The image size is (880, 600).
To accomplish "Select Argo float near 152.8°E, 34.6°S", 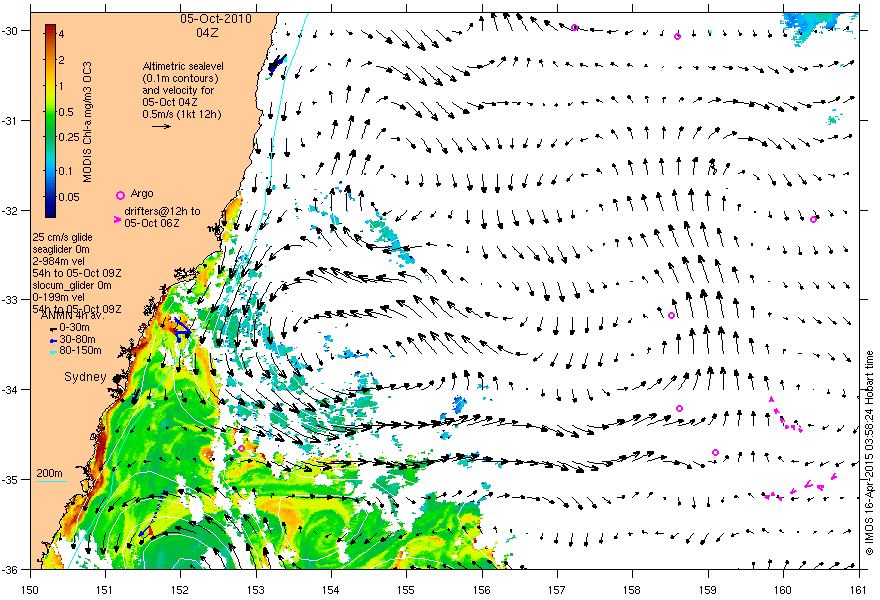I will tap(241, 448).
